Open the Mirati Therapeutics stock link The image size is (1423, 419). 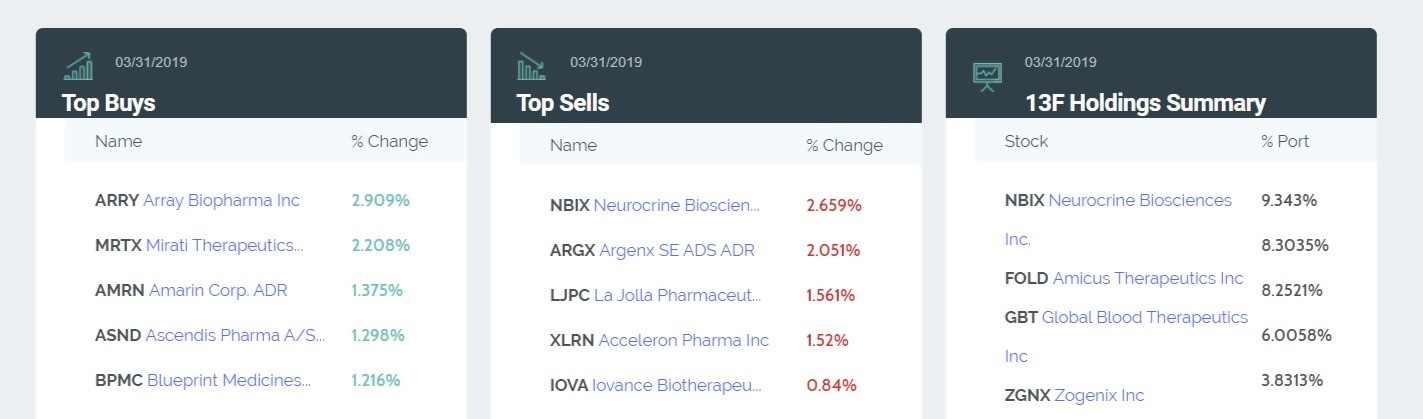click(224, 245)
